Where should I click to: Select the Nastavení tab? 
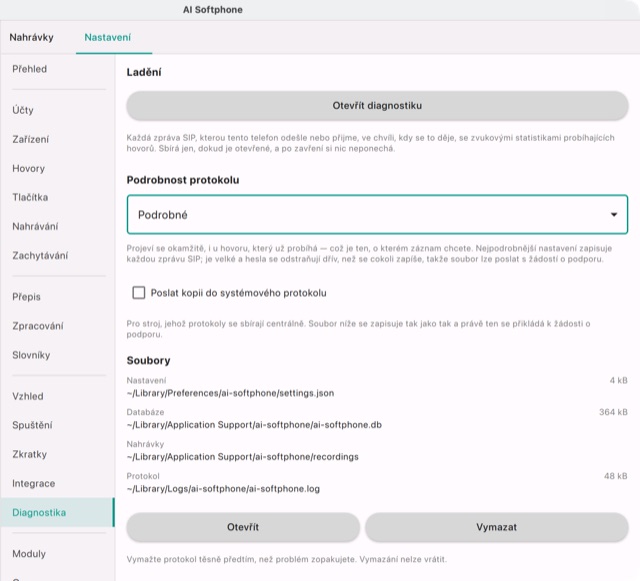point(108,38)
